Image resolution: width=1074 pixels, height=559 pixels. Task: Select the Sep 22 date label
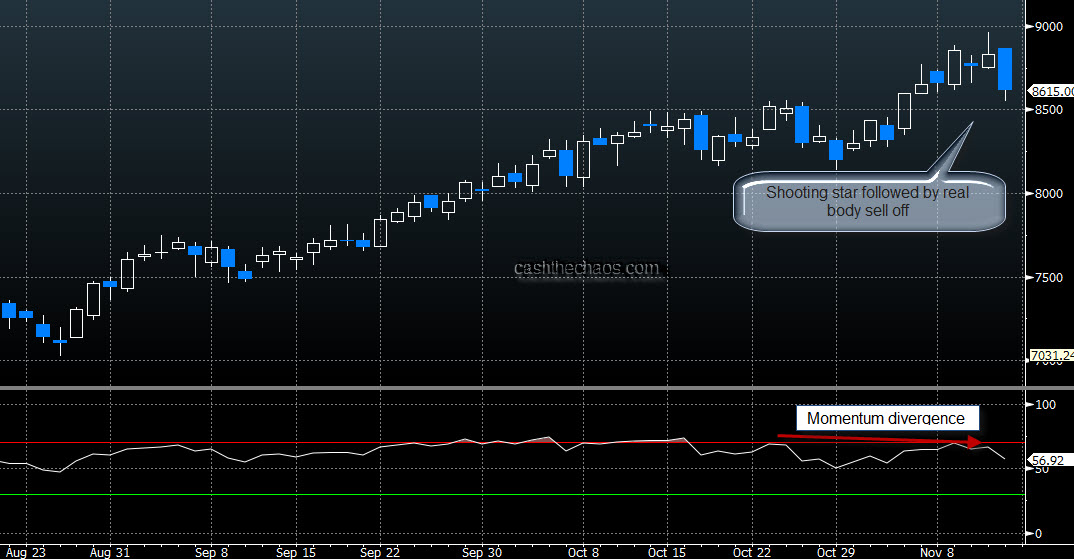coord(380,552)
